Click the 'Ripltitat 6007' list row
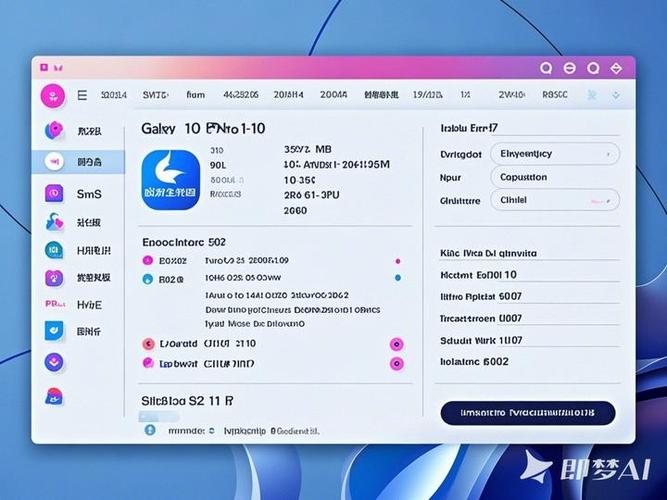The width and height of the screenshot is (667, 500). coord(529,297)
